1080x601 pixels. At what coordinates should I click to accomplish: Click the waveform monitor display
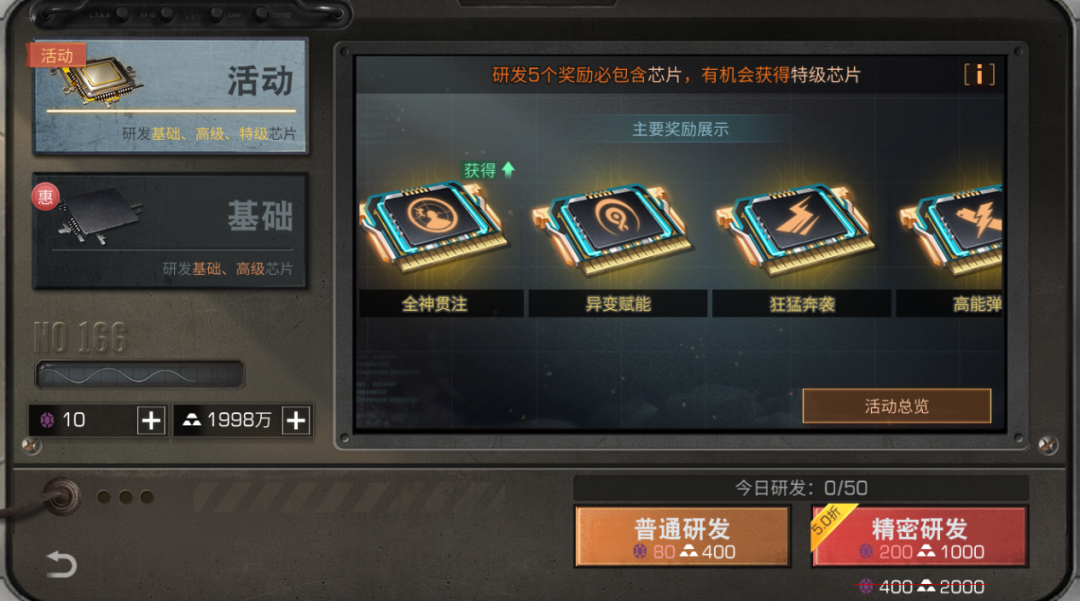pyautogui.click(x=139, y=375)
